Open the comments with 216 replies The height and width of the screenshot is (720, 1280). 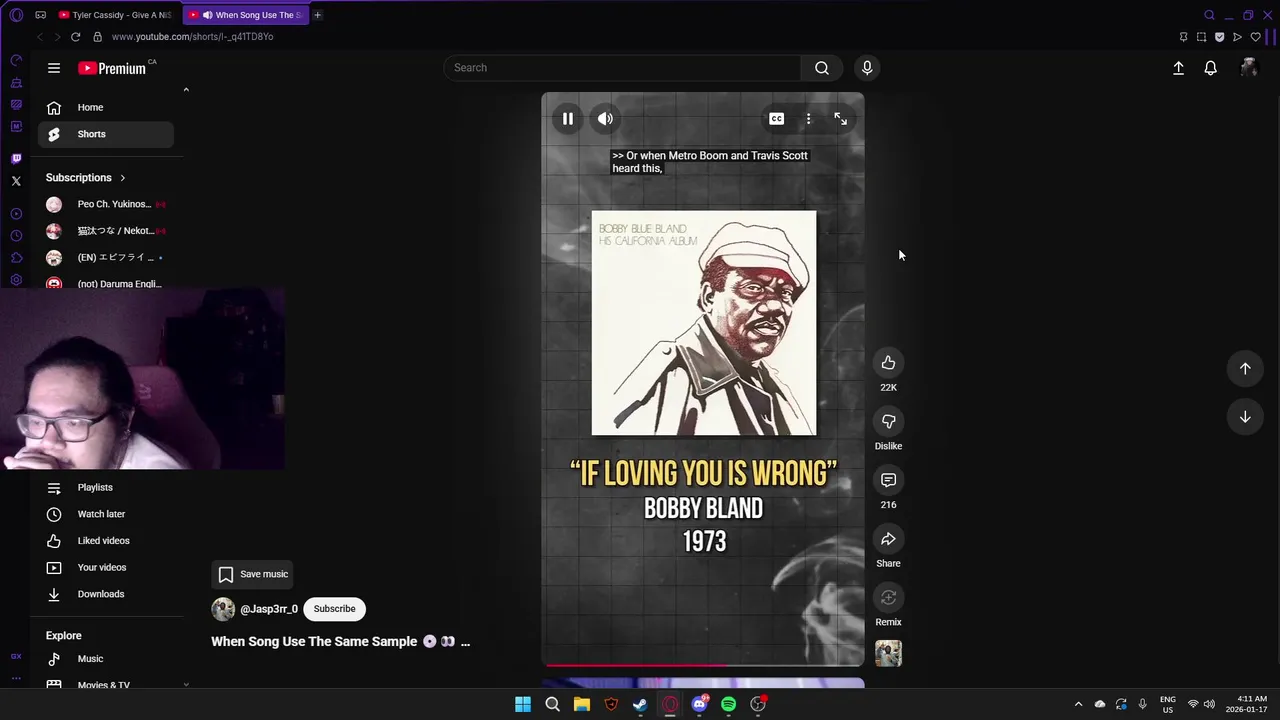[x=888, y=480]
